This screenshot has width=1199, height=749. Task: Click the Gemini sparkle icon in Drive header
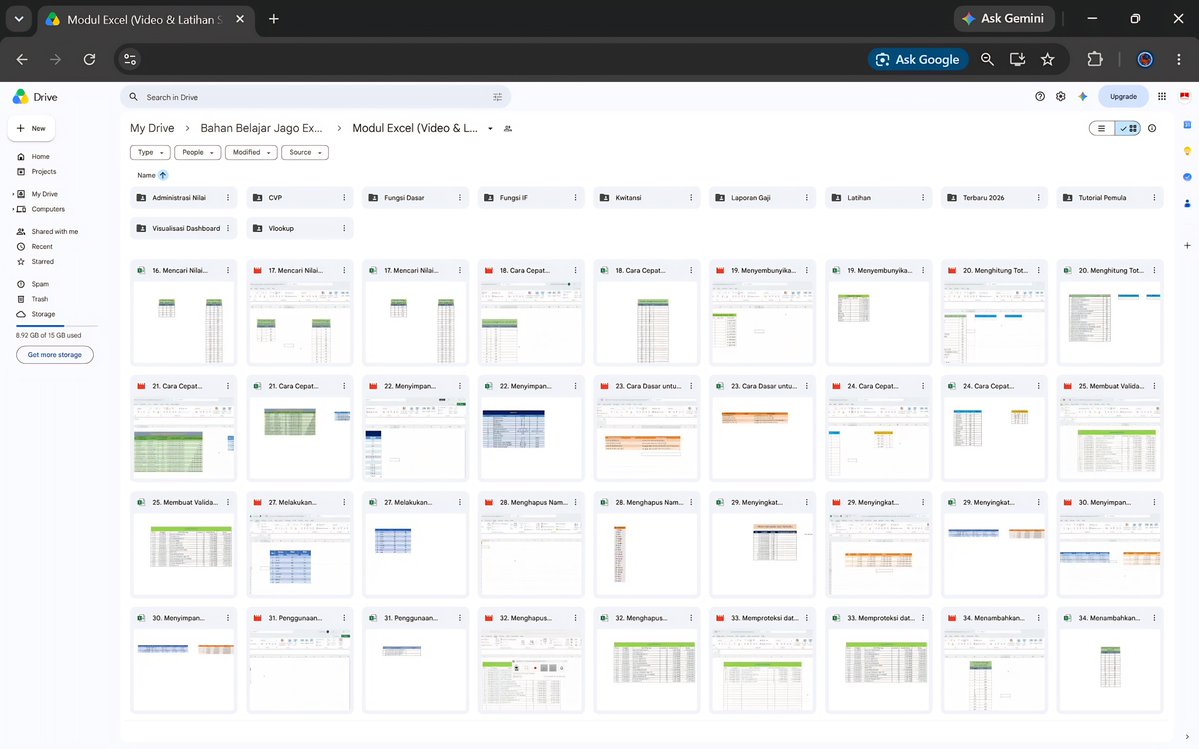click(1083, 97)
